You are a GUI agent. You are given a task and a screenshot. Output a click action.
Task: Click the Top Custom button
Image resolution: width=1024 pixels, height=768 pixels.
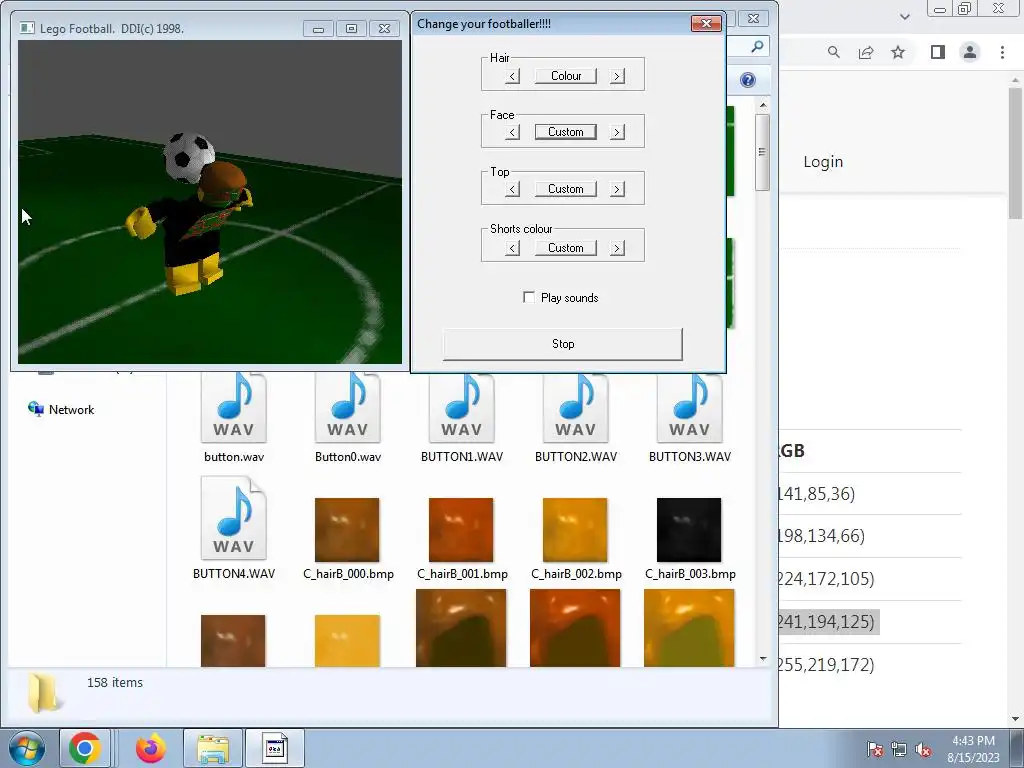pyautogui.click(x=566, y=189)
